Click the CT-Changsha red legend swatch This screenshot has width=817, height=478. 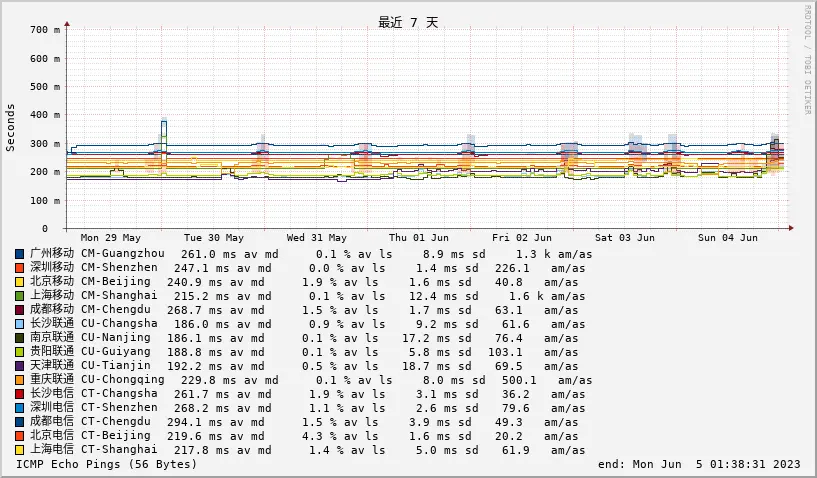pos(20,394)
